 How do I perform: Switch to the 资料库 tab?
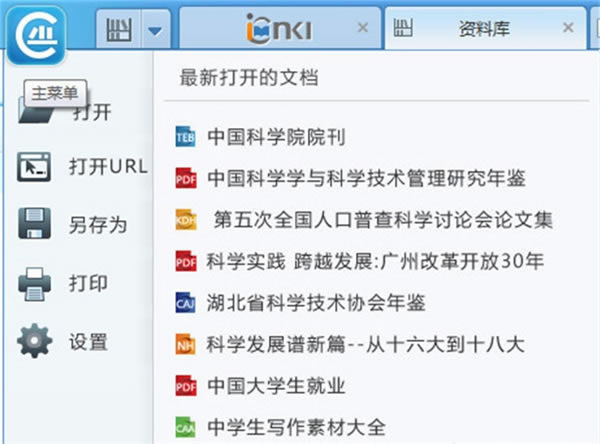click(484, 29)
